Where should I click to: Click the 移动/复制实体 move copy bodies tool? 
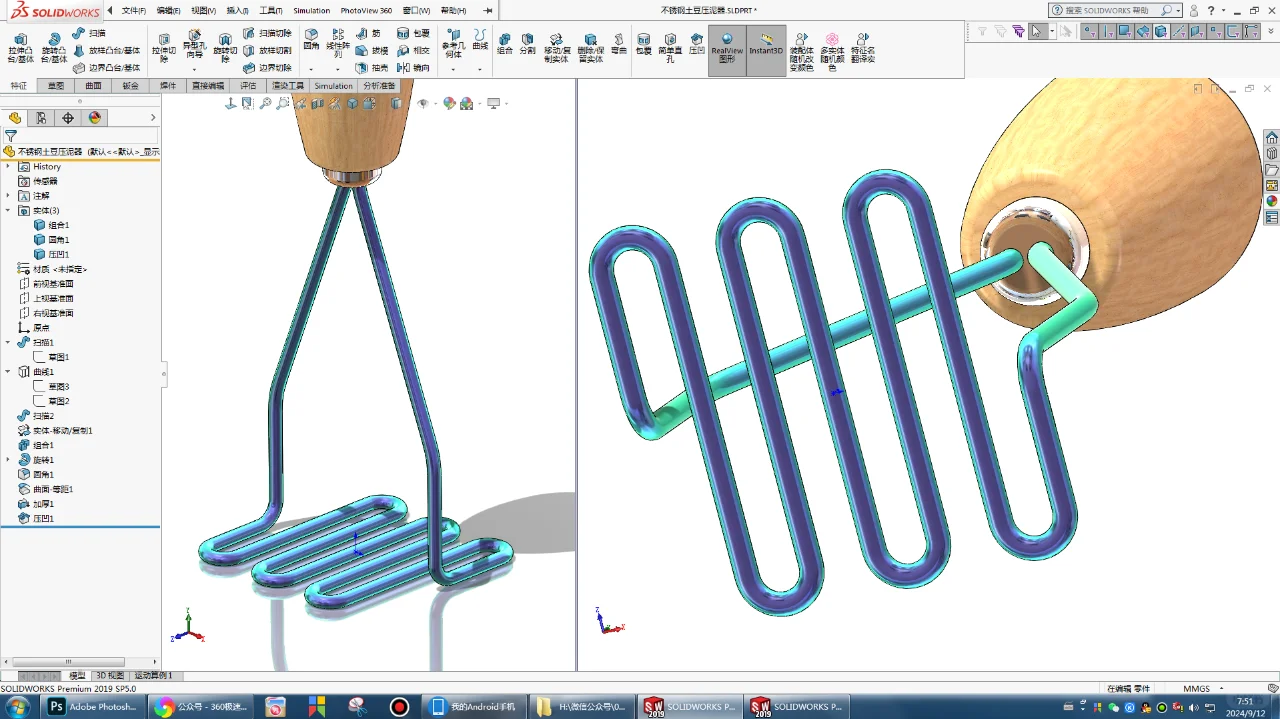click(x=556, y=47)
